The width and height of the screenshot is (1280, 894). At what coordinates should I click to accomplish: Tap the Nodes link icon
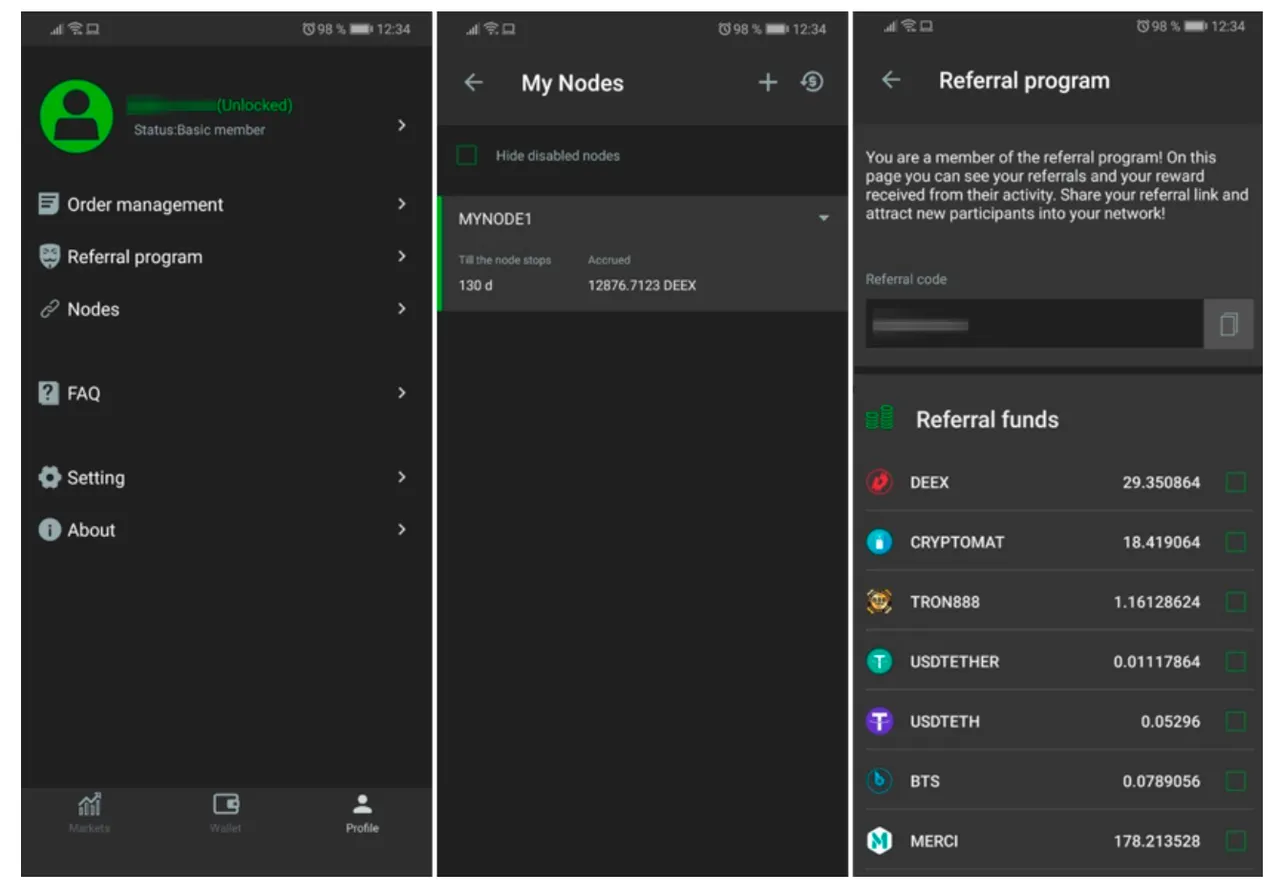(49, 309)
